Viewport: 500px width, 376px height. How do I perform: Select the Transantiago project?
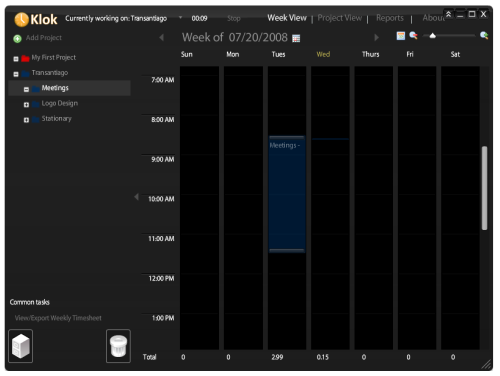50,73
